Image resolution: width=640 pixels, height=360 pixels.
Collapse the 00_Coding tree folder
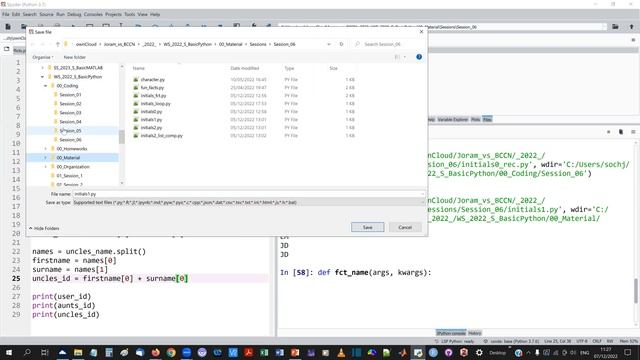point(45,86)
